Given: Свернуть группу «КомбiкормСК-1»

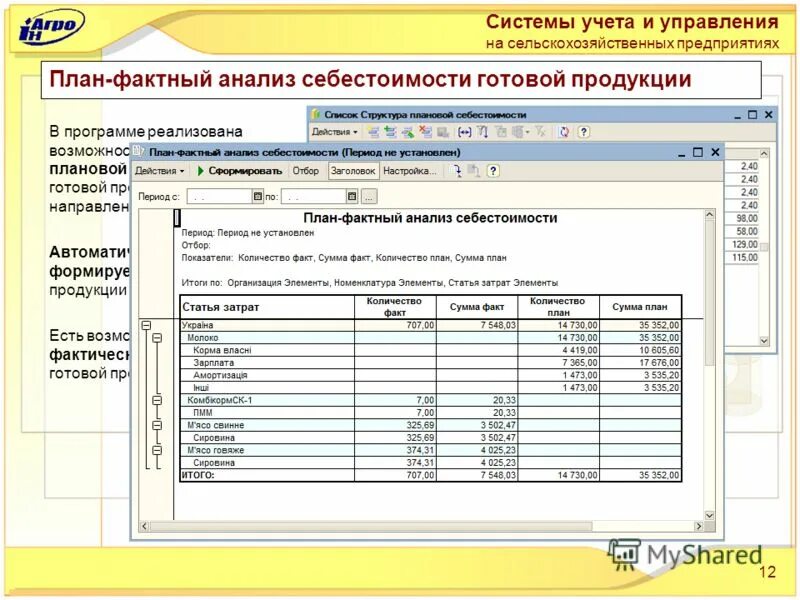Looking at the screenshot, I should (157, 400).
